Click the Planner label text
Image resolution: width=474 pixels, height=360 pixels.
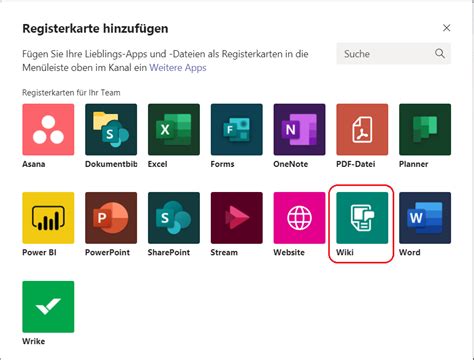point(414,164)
